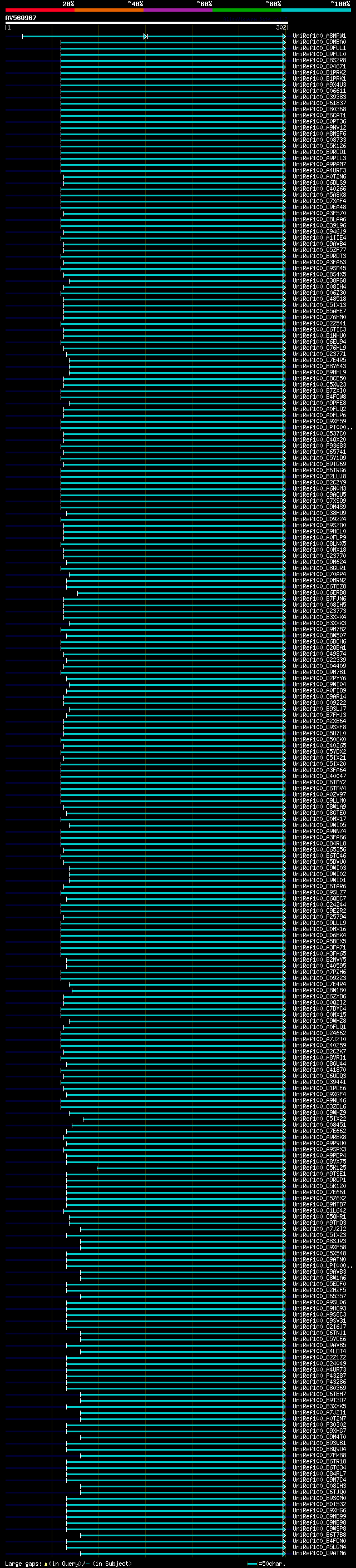
Task: Select the UniRef100_A9RBK8 label
Action: (x=319, y=1137)
